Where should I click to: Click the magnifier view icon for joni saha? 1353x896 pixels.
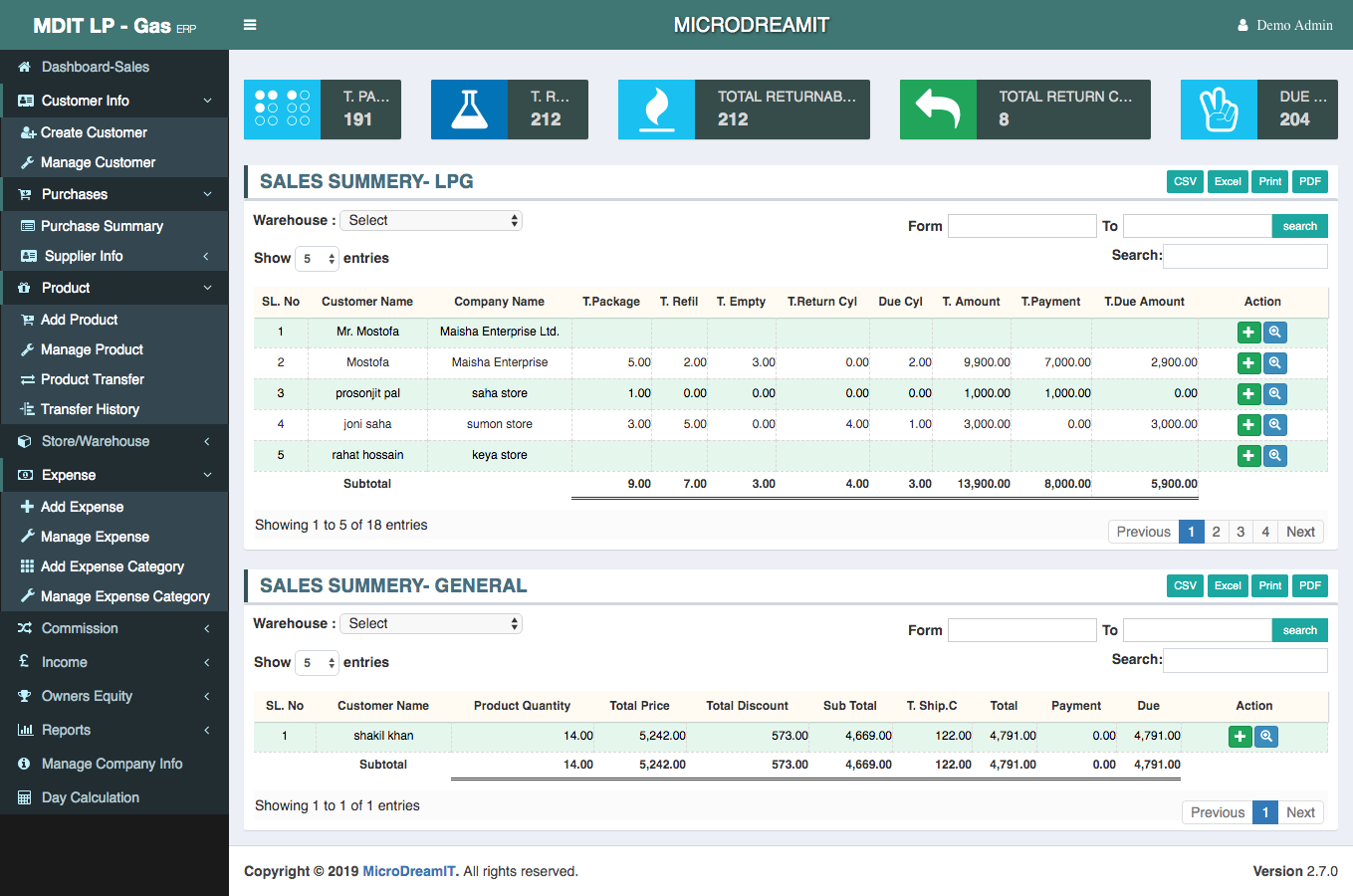tap(1274, 425)
